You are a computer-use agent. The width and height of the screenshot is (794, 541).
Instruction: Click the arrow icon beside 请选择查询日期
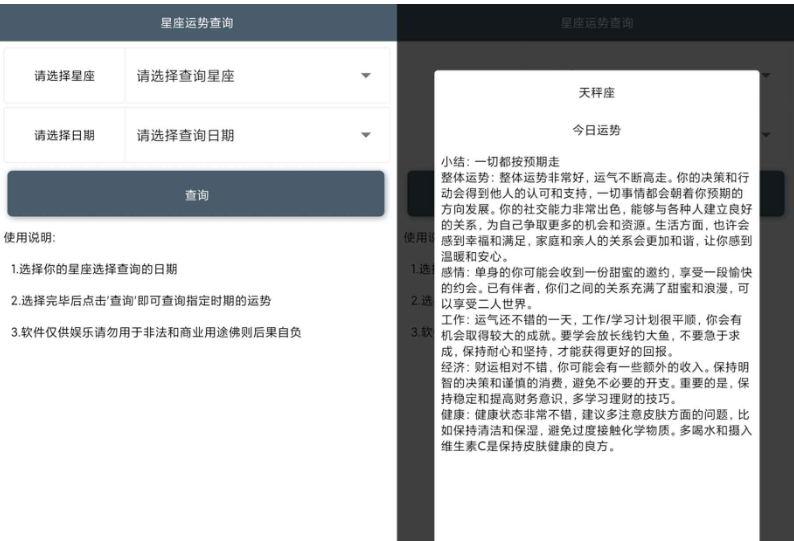click(365, 135)
